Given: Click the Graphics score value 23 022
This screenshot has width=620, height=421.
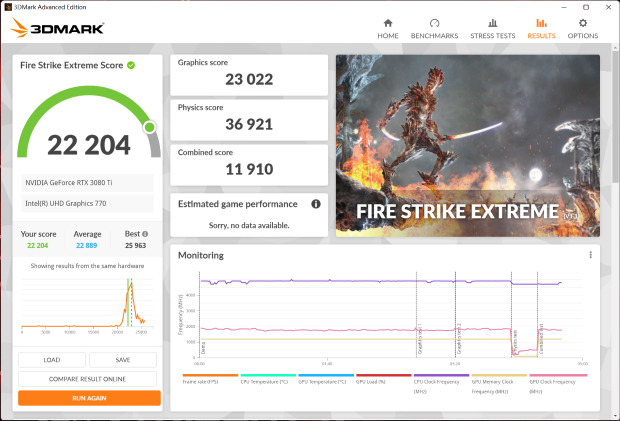Looking at the screenshot, I should pos(249,79).
